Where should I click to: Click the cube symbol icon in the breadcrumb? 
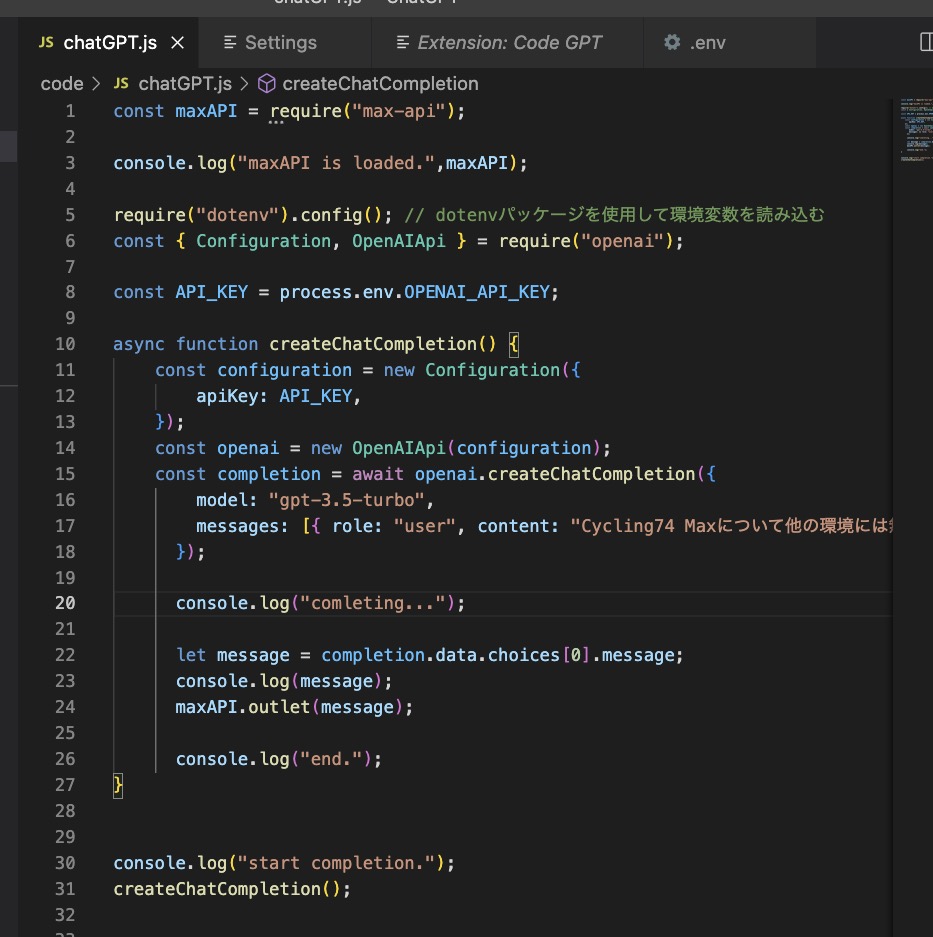(x=266, y=84)
